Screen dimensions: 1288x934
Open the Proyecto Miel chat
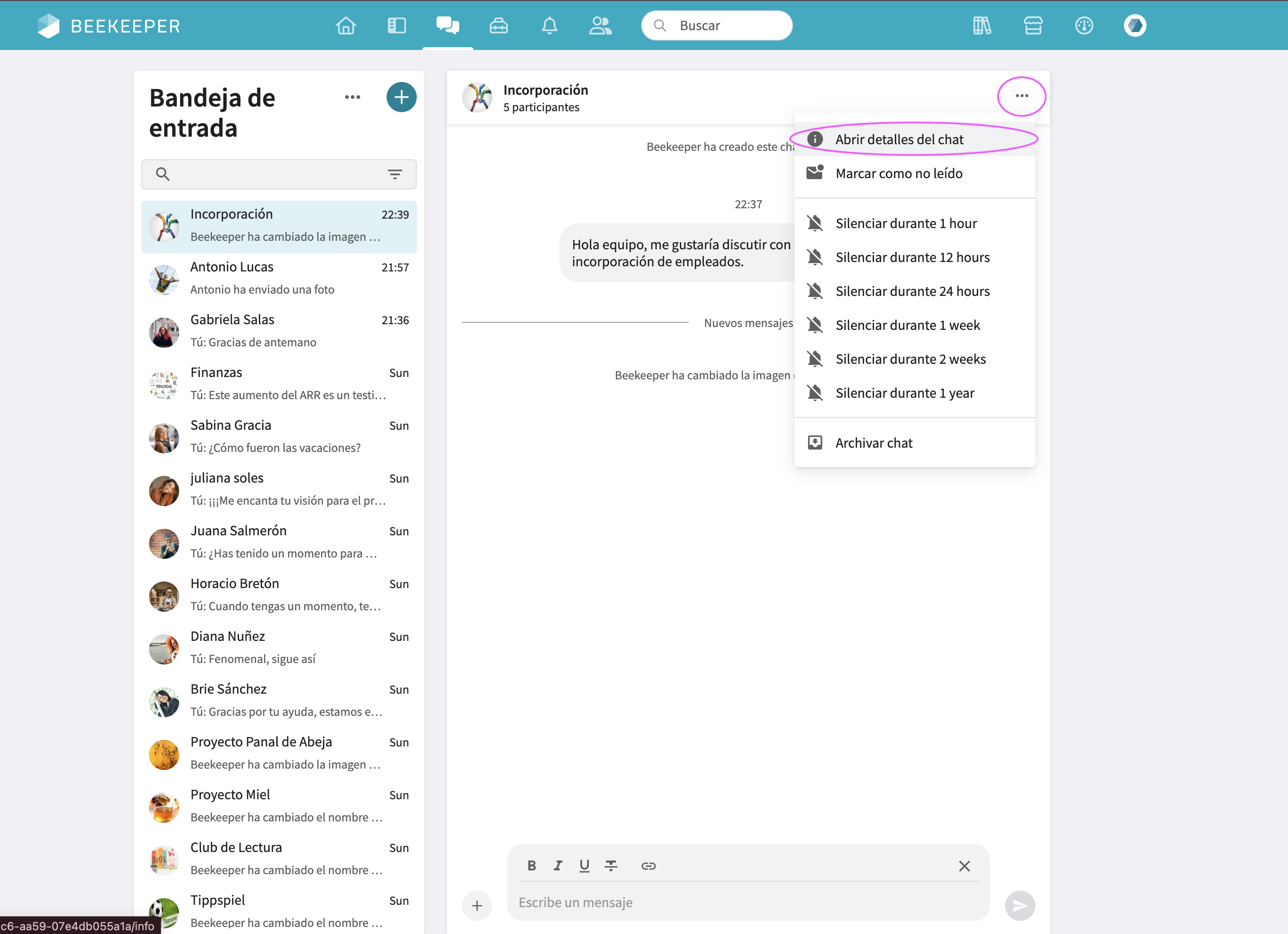pos(278,807)
